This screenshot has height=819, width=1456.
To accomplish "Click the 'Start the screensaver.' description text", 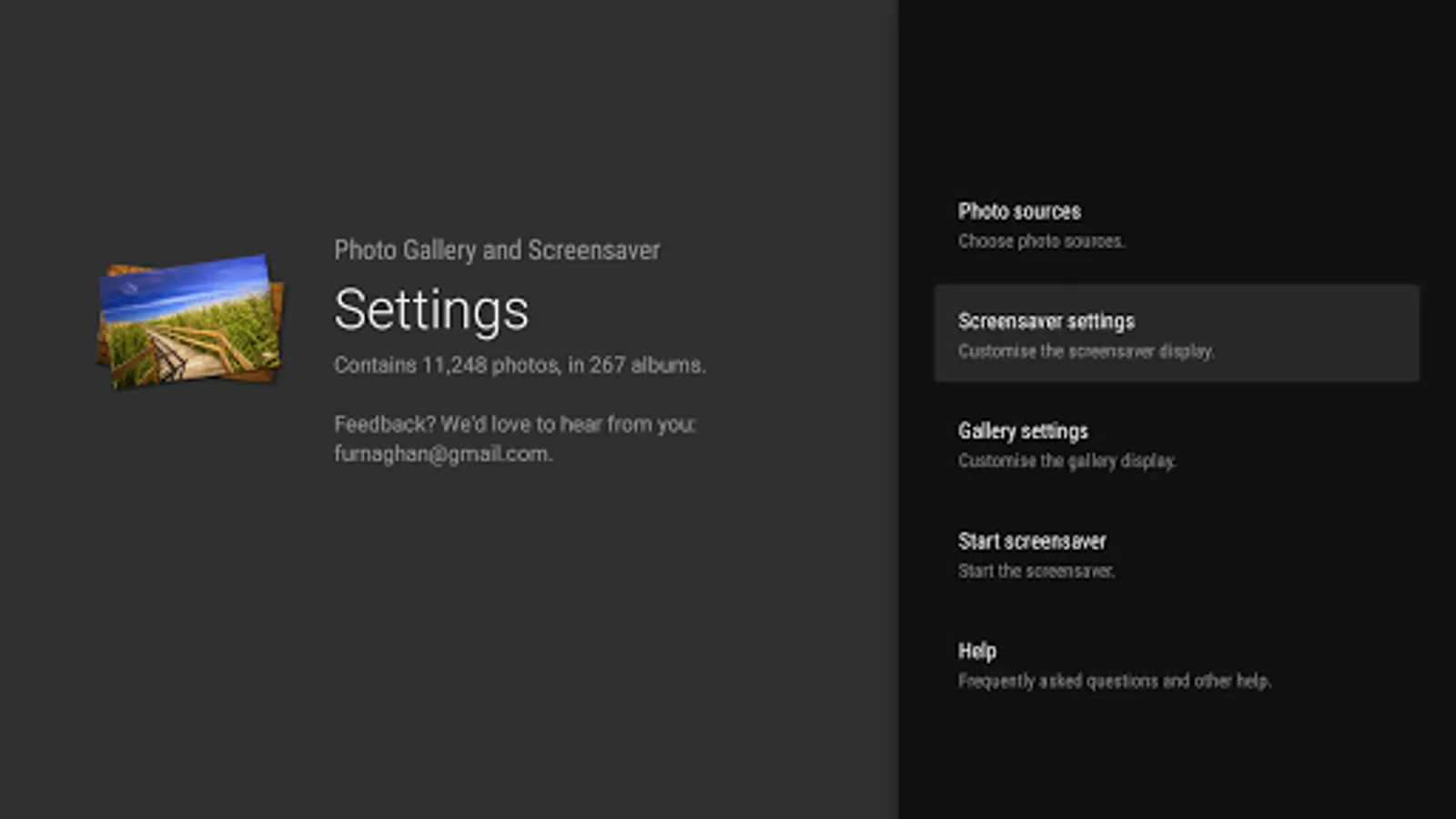I will tap(1036, 571).
